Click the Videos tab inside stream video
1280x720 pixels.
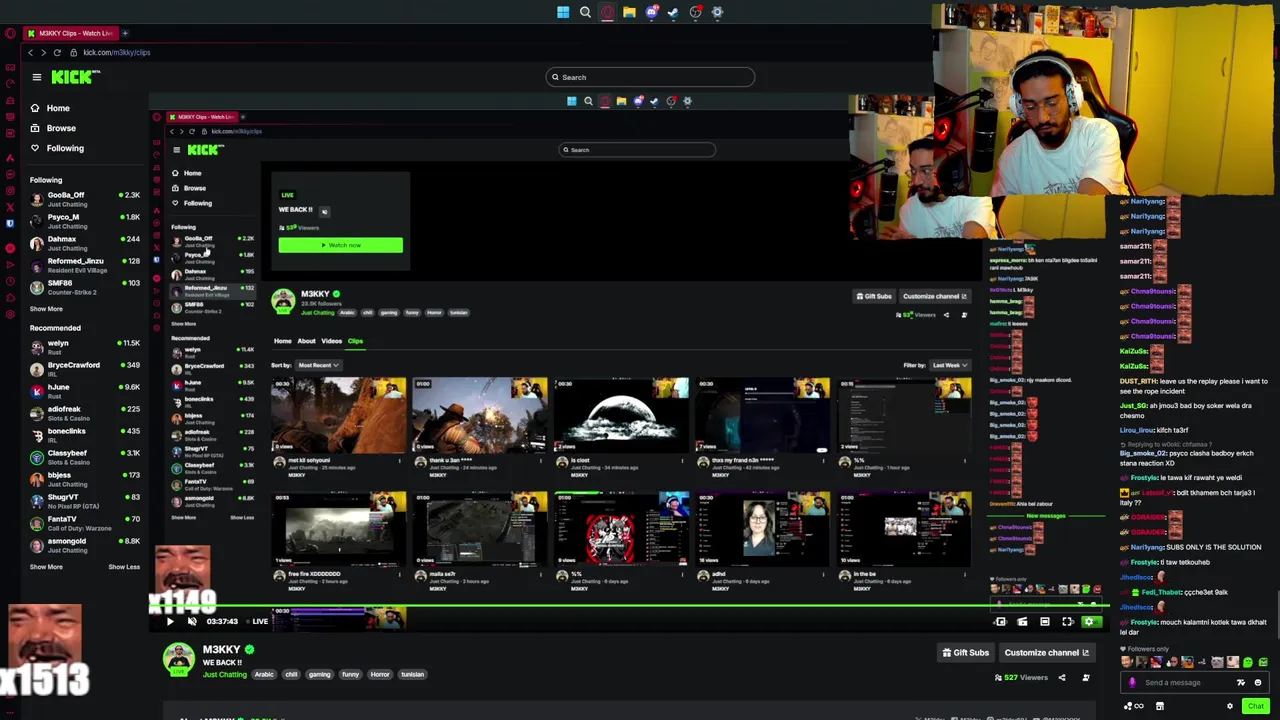pyautogui.click(x=331, y=341)
